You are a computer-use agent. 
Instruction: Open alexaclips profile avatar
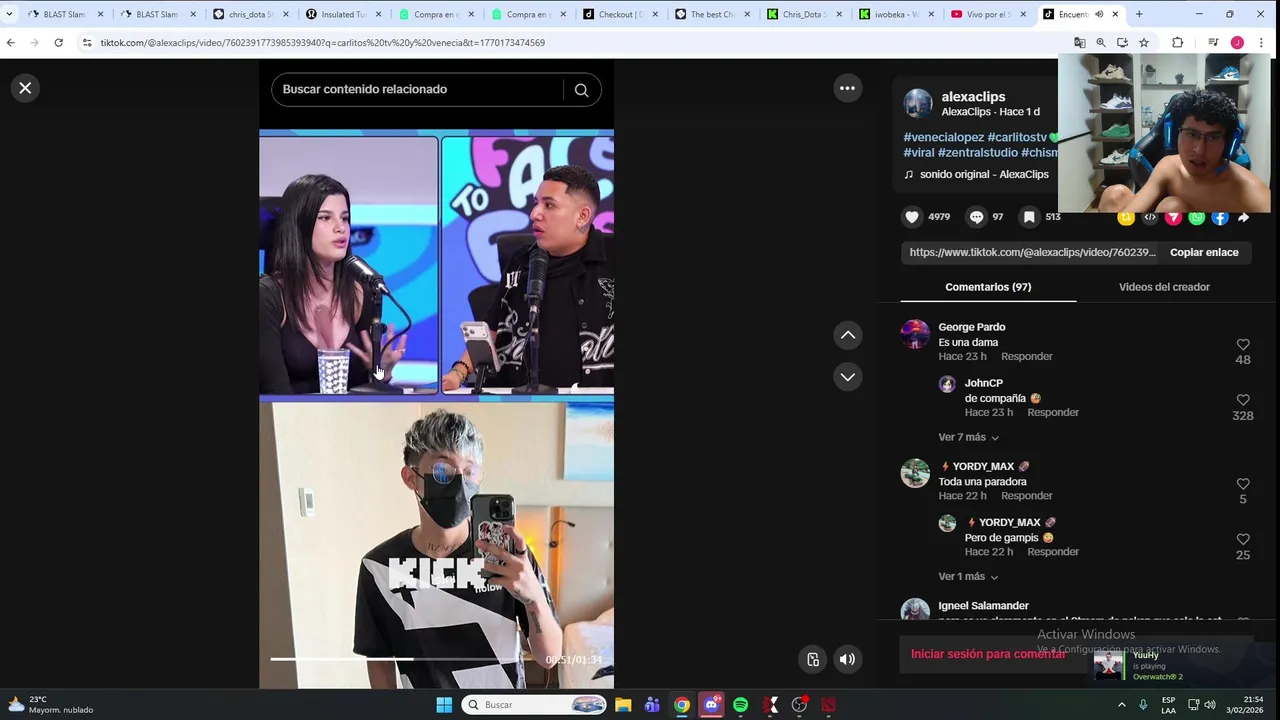point(918,104)
